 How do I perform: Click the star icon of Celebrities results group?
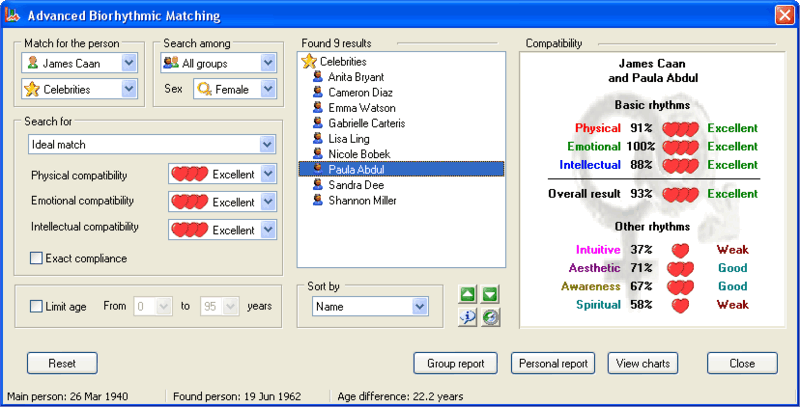coord(309,62)
